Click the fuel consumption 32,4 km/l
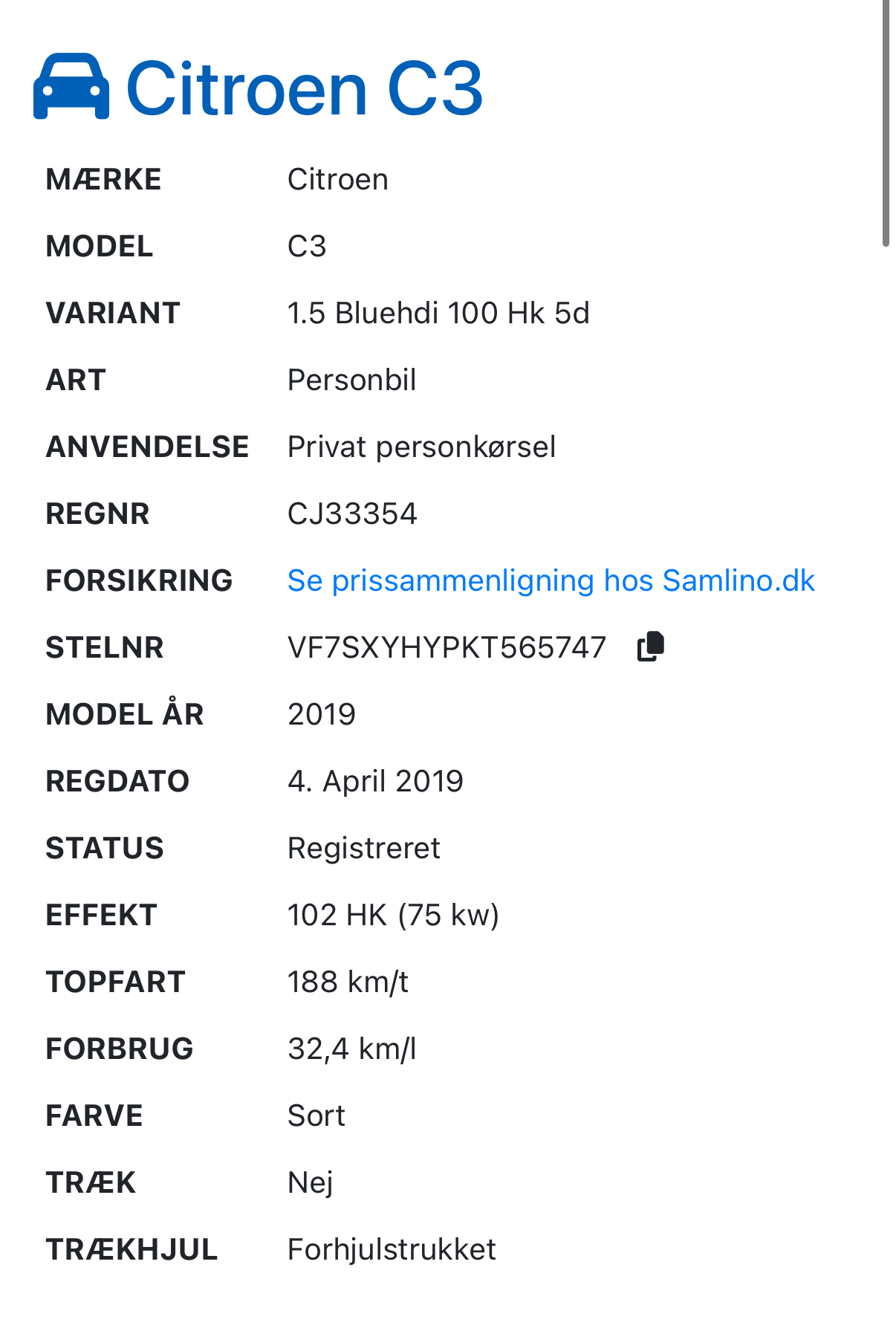The width and height of the screenshot is (896, 1328). [351, 1049]
